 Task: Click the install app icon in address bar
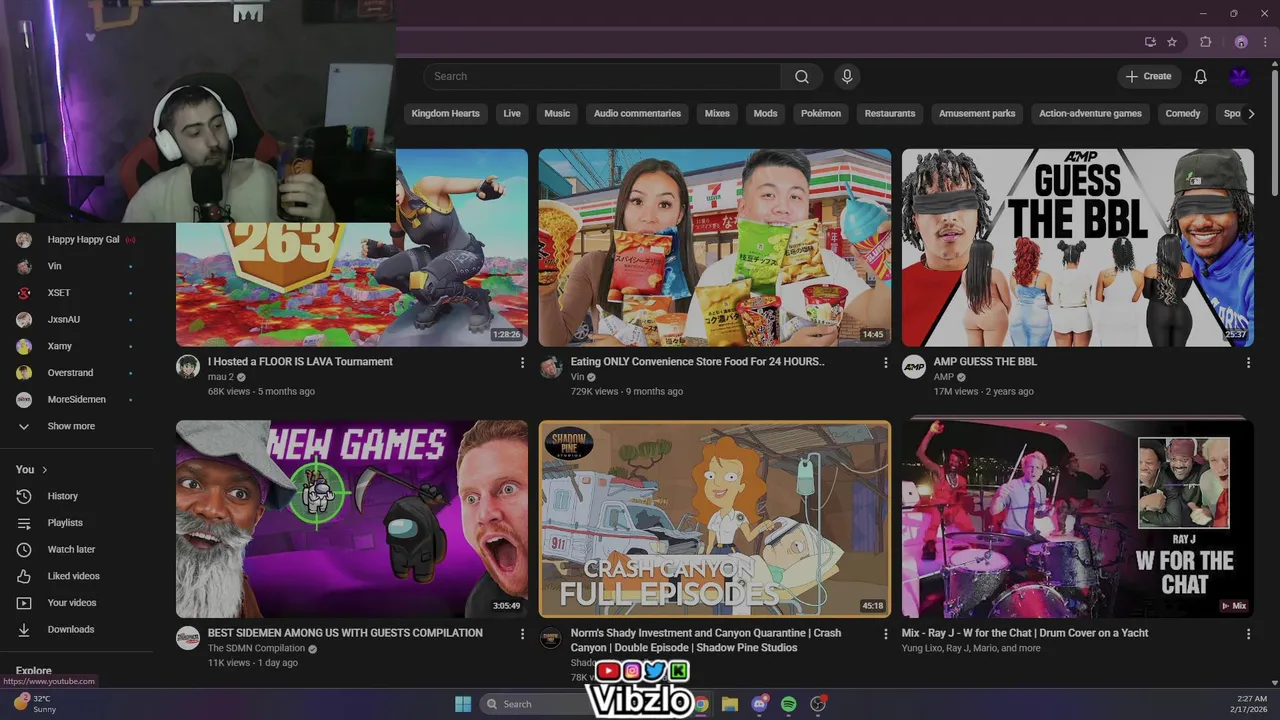[1150, 42]
